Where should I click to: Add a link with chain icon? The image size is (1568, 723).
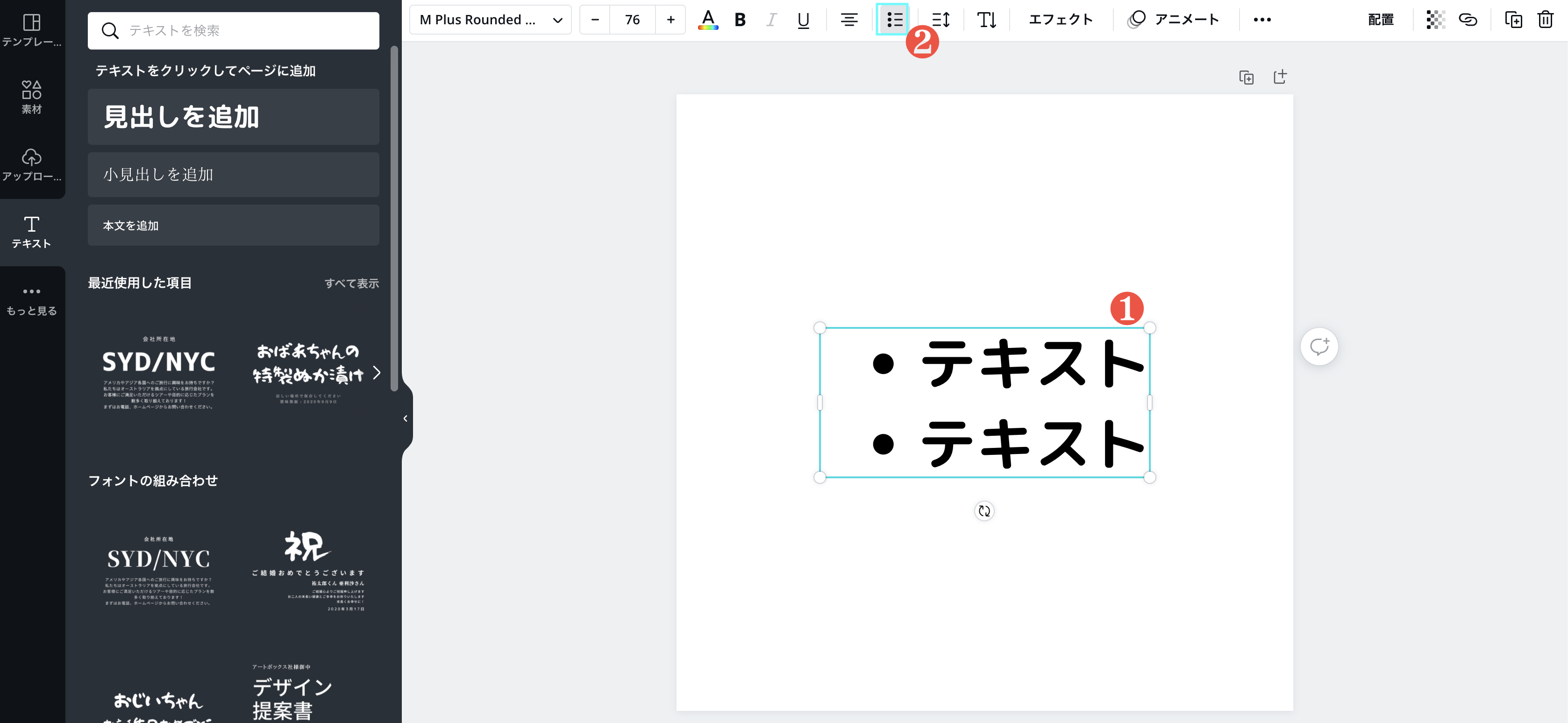(x=1468, y=20)
